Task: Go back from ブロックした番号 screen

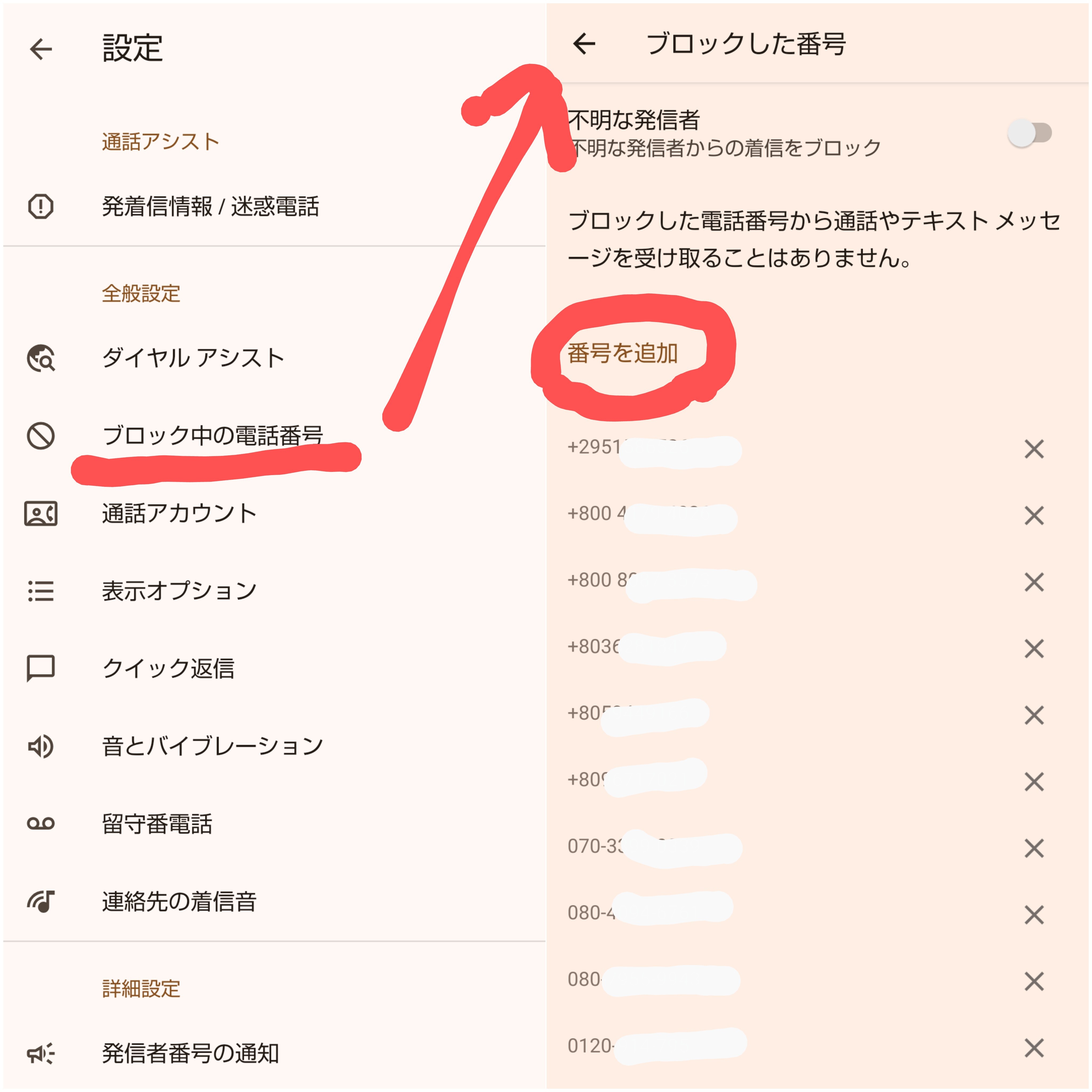Action: (x=584, y=43)
